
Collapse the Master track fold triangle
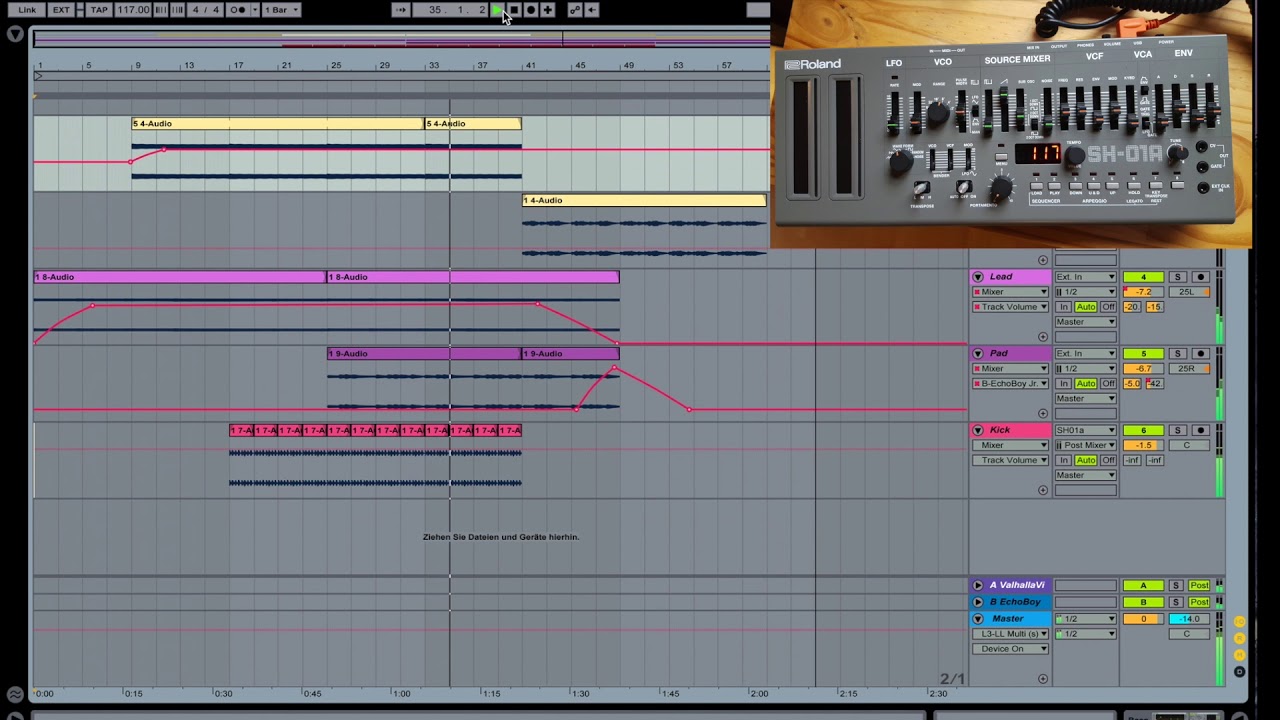coord(978,619)
